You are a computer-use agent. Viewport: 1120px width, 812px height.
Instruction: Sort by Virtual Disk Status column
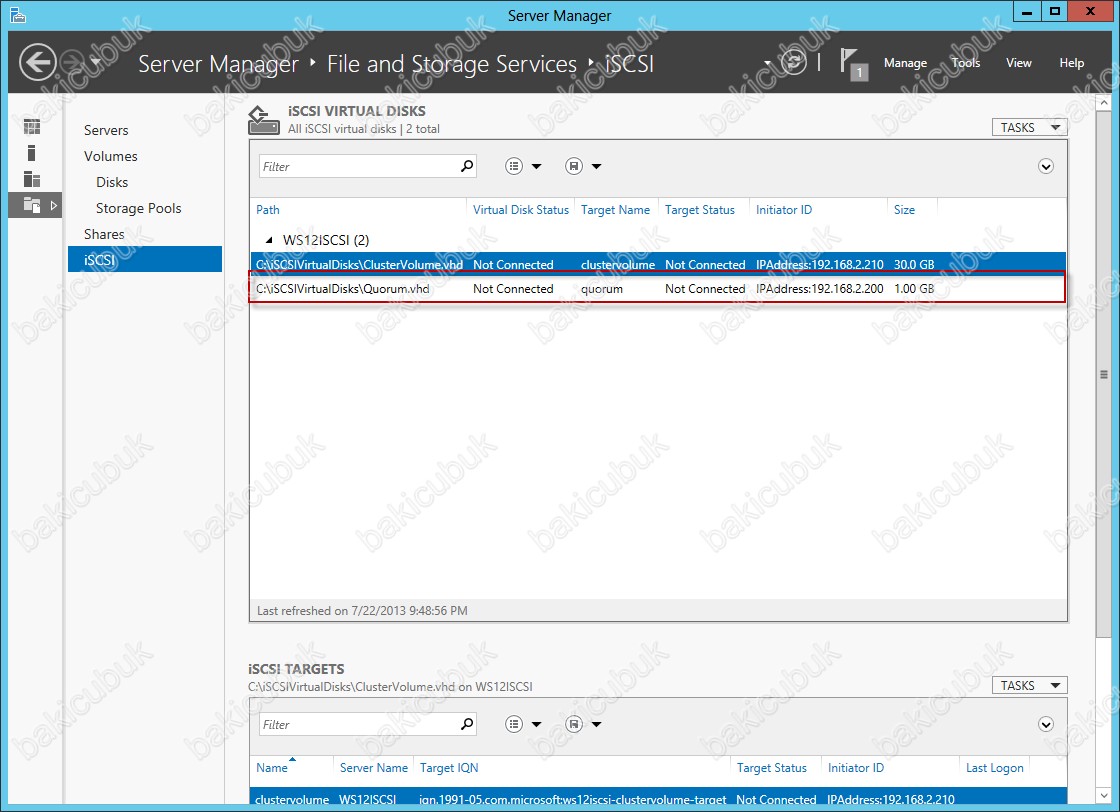coord(521,210)
